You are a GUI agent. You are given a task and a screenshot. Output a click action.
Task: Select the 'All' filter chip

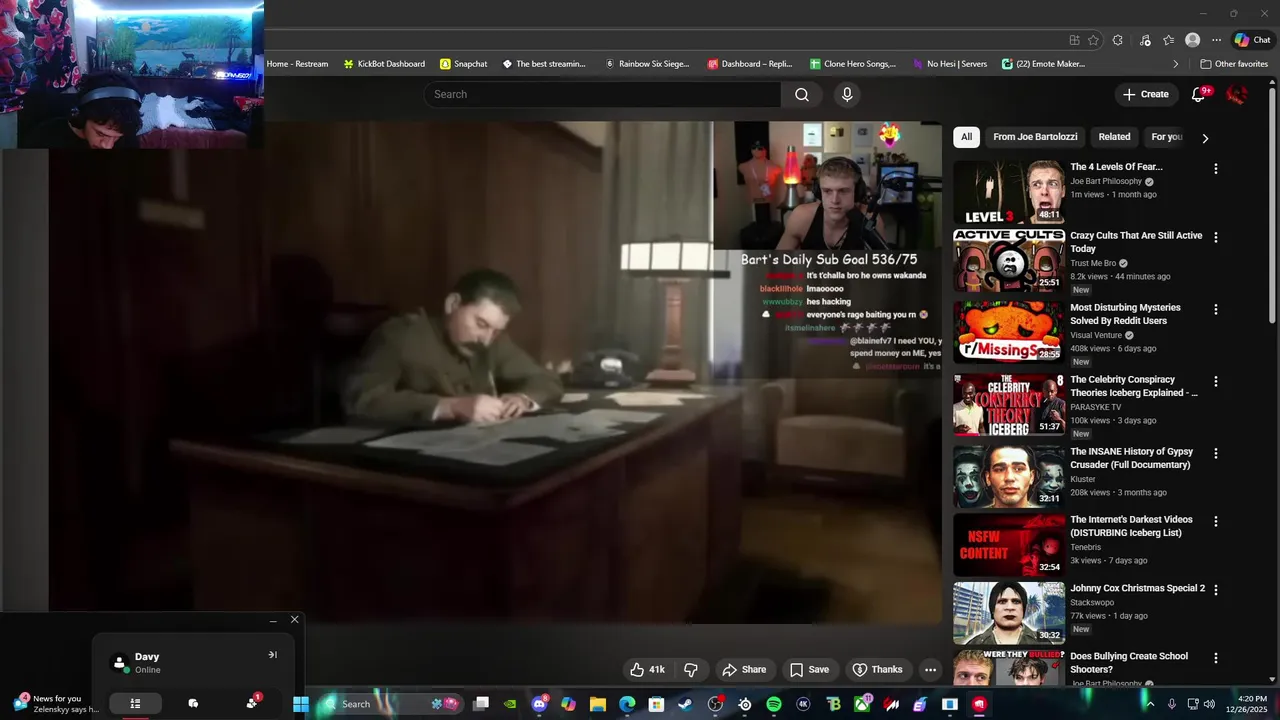pyautogui.click(x=966, y=137)
